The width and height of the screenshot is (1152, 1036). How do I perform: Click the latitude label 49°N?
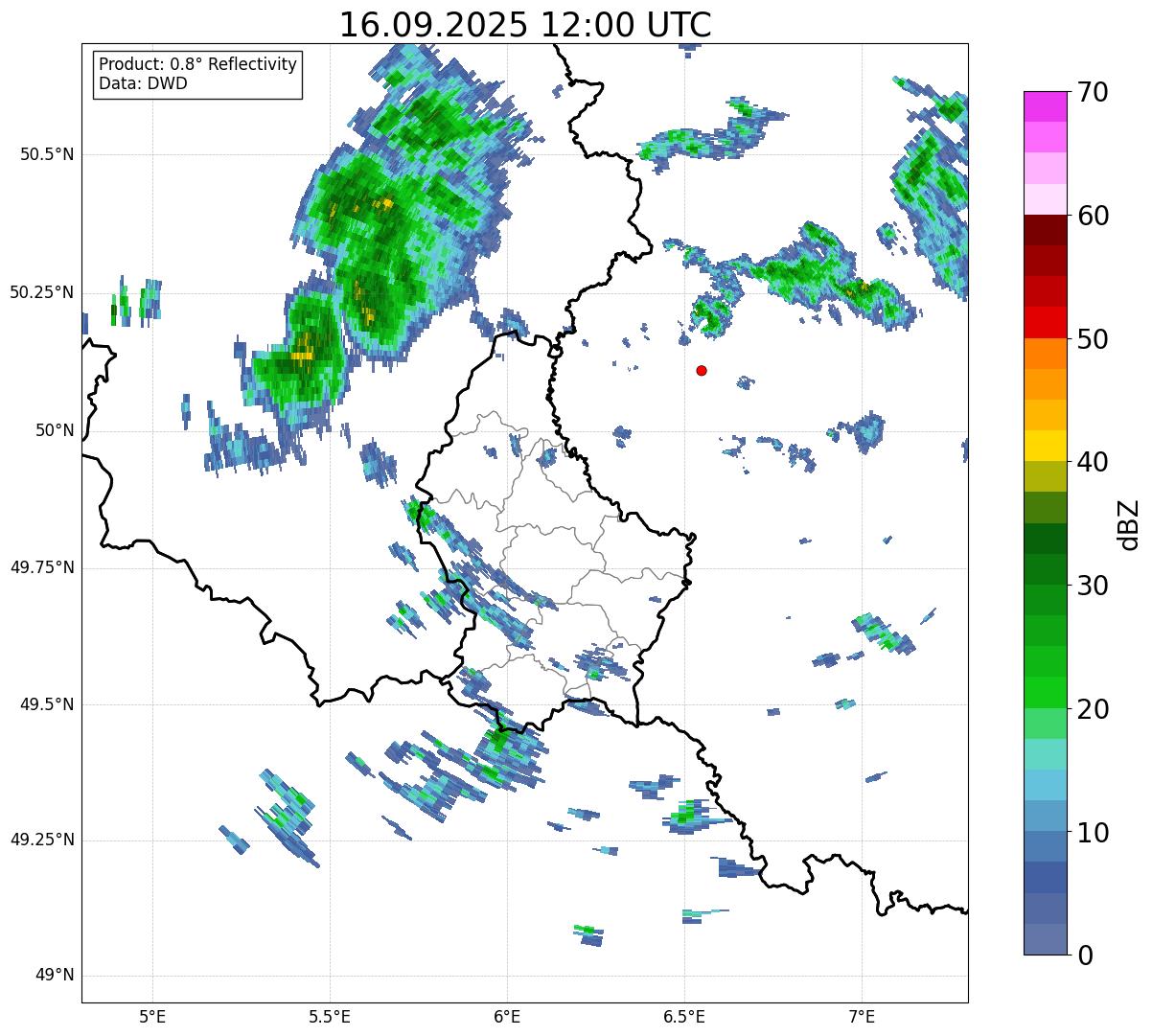point(56,976)
